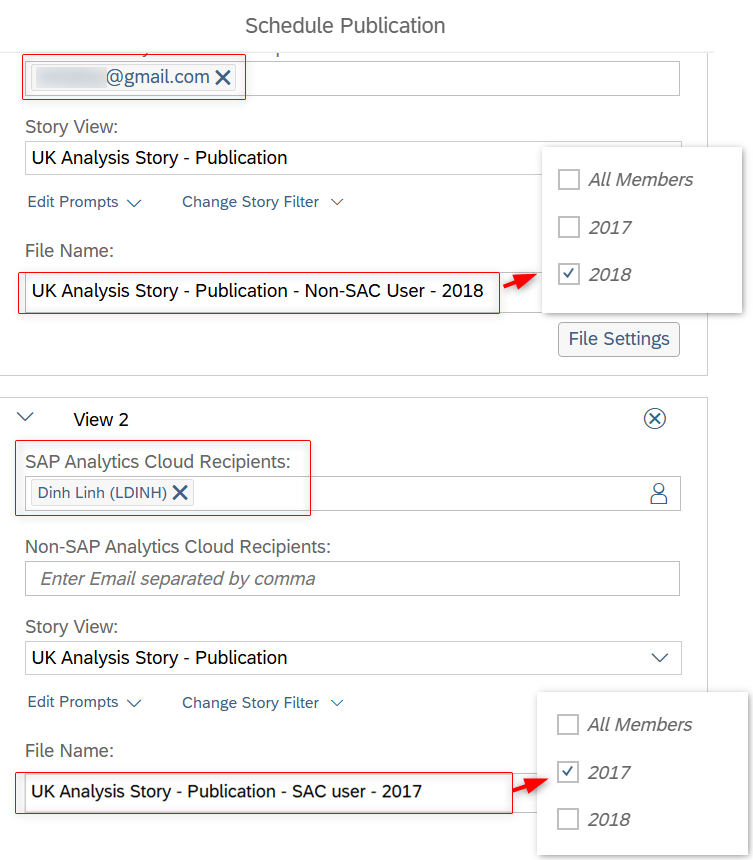Expand the View 2 Story View dropdown arrow

click(x=659, y=658)
